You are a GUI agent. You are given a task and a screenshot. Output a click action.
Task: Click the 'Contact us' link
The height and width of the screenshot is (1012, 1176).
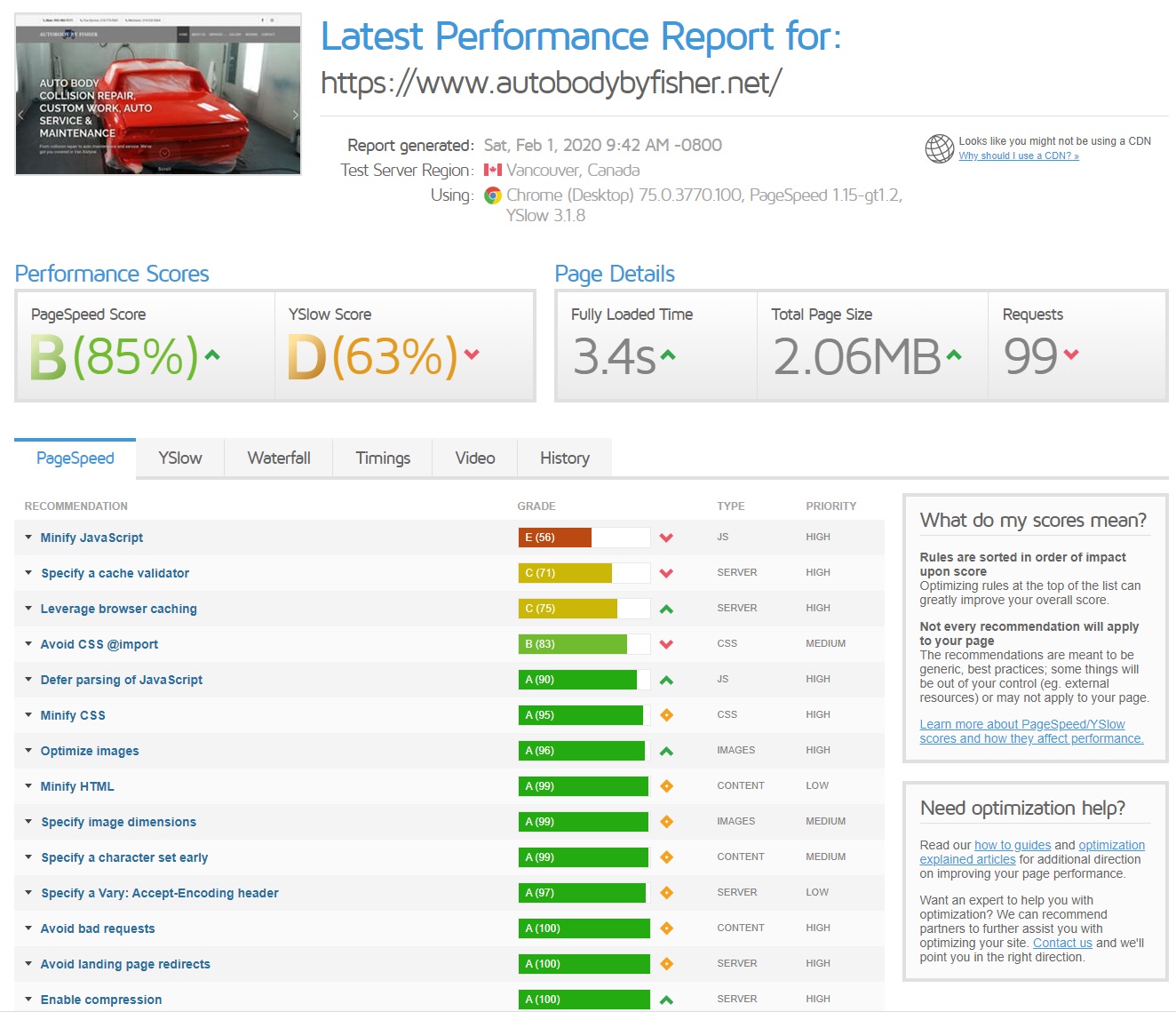click(1062, 943)
